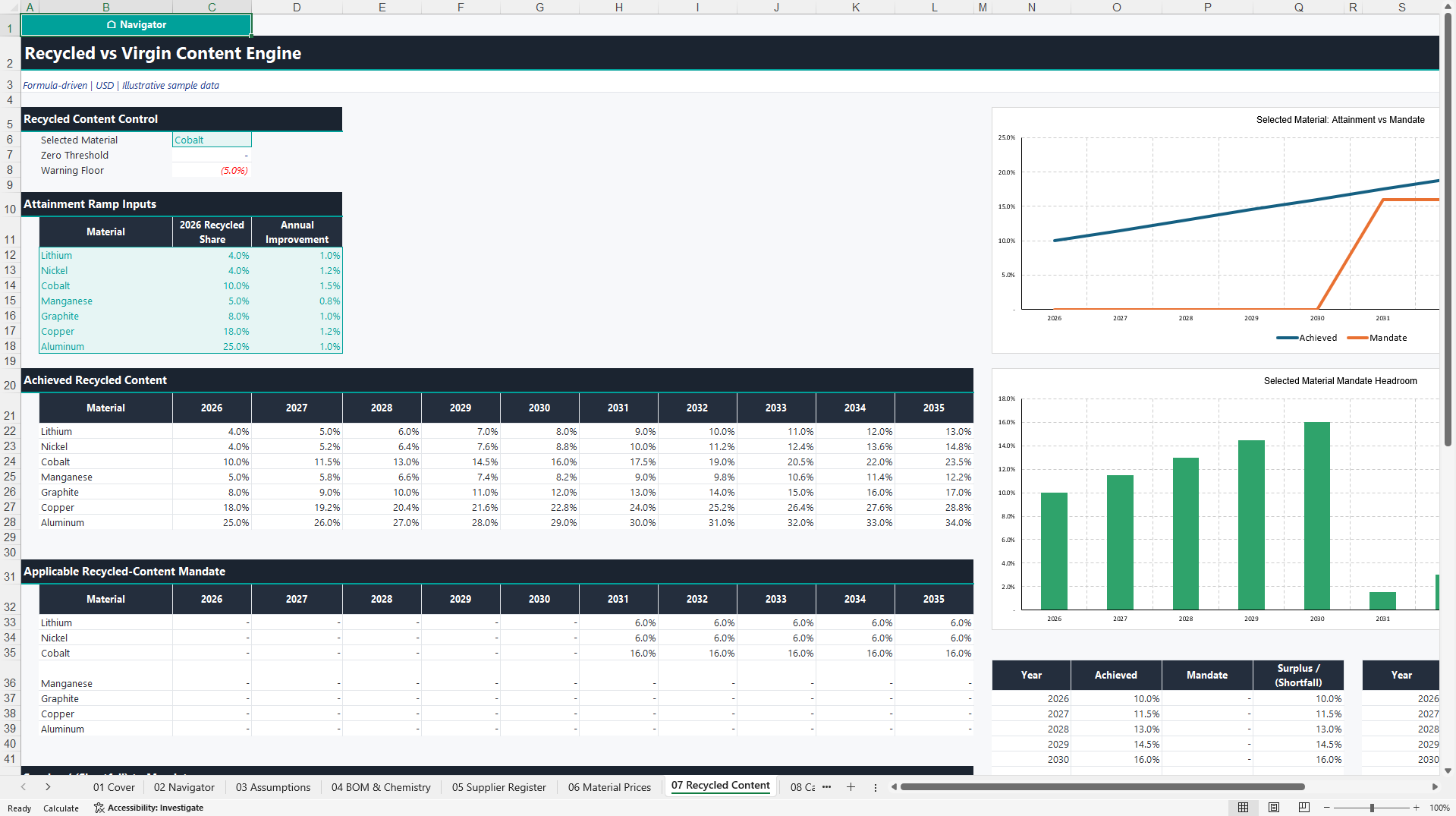The image size is (1456, 816).
Task: Click Manganese 2029 achieved 7.4% cell
Action: pos(461,477)
